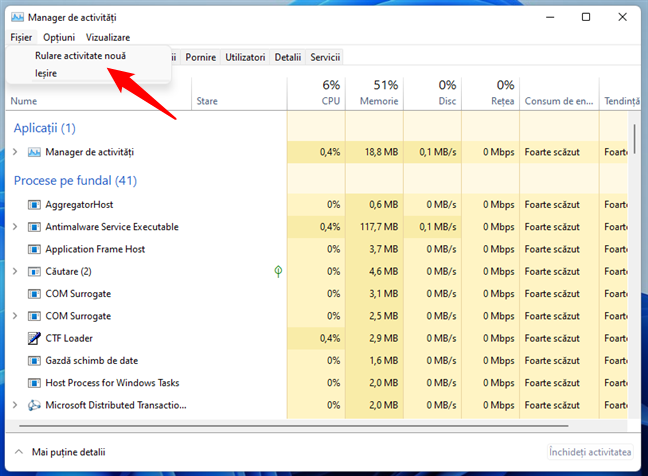Open the Vizualizare menu
The image size is (648, 476).
108,38
